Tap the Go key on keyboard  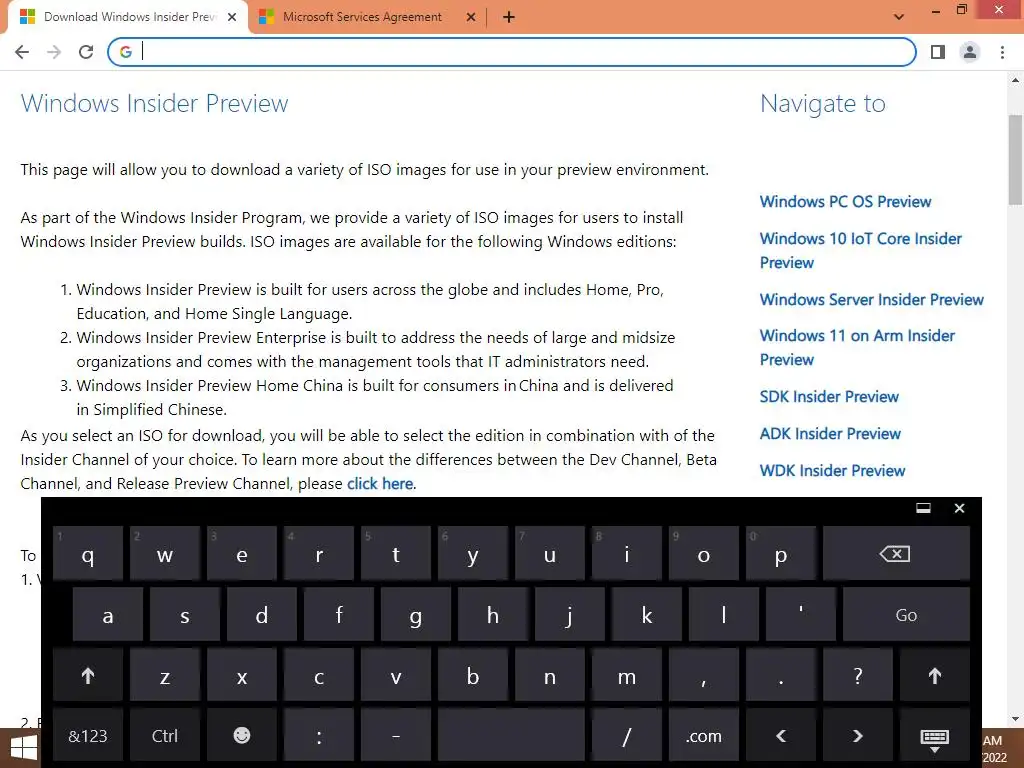pos(906,615)
